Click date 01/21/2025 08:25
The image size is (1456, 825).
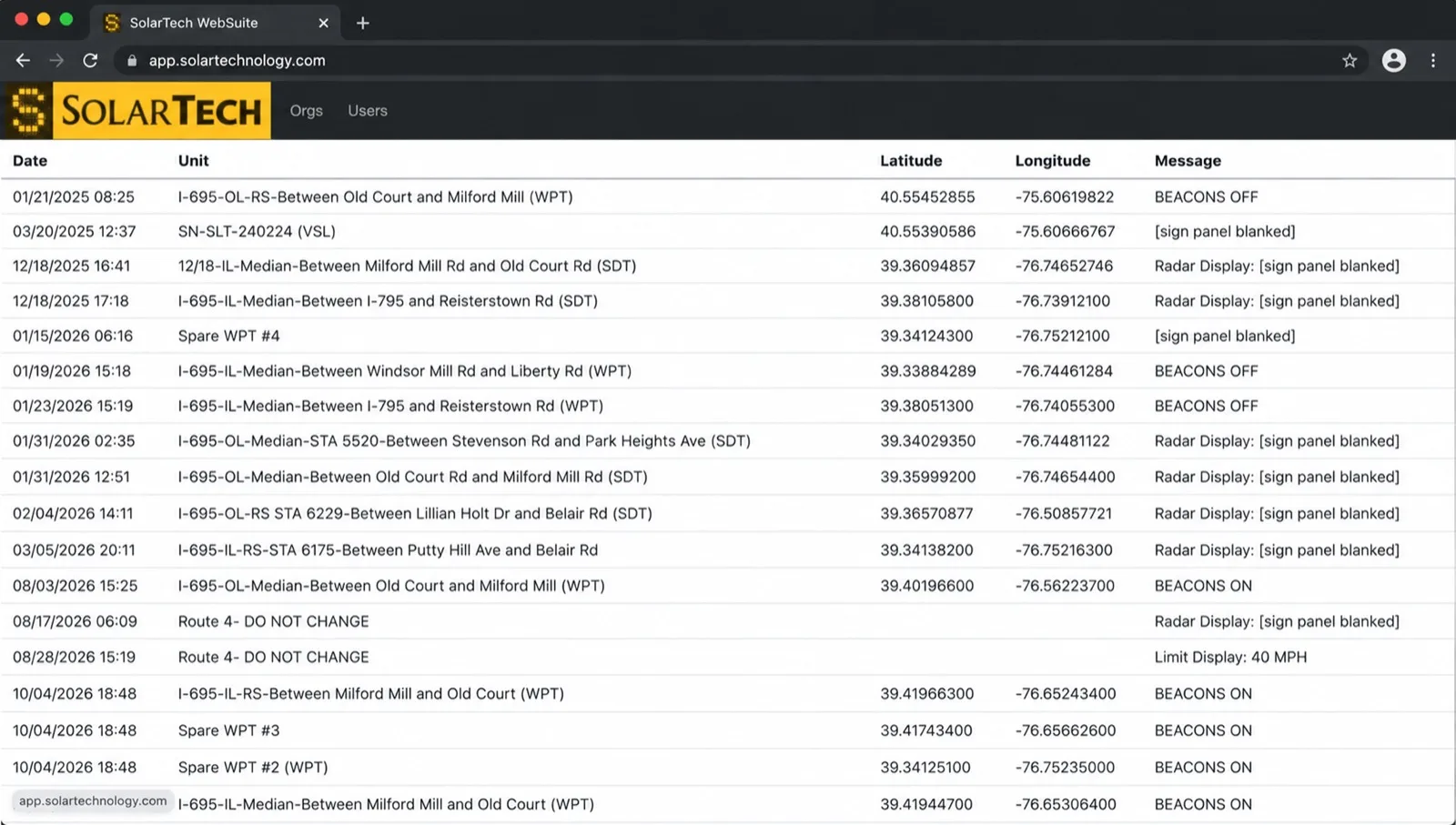[74, 197]
